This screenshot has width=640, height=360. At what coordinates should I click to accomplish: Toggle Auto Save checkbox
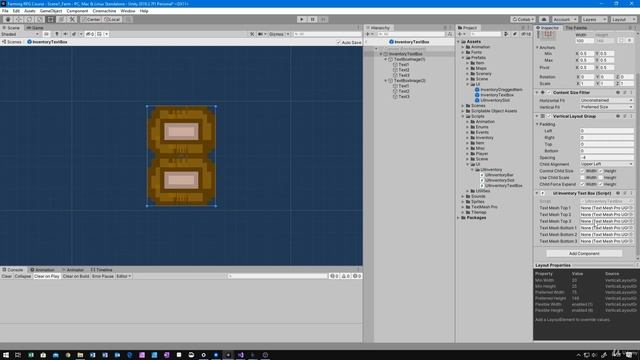338,42
